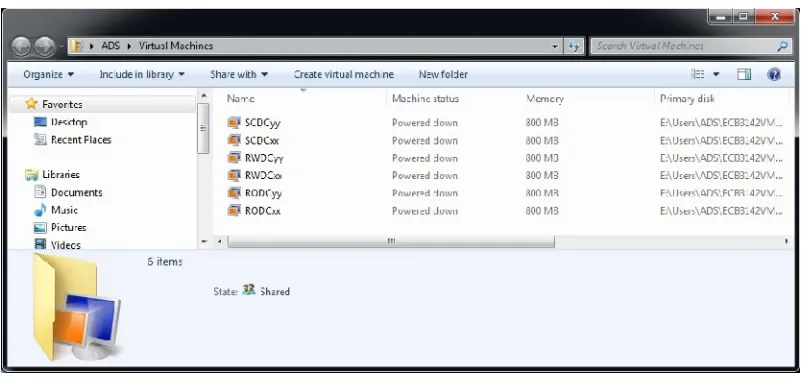Select the SCDCxx virtual machine icon
The image size is (804, 378).
[234, 140]
